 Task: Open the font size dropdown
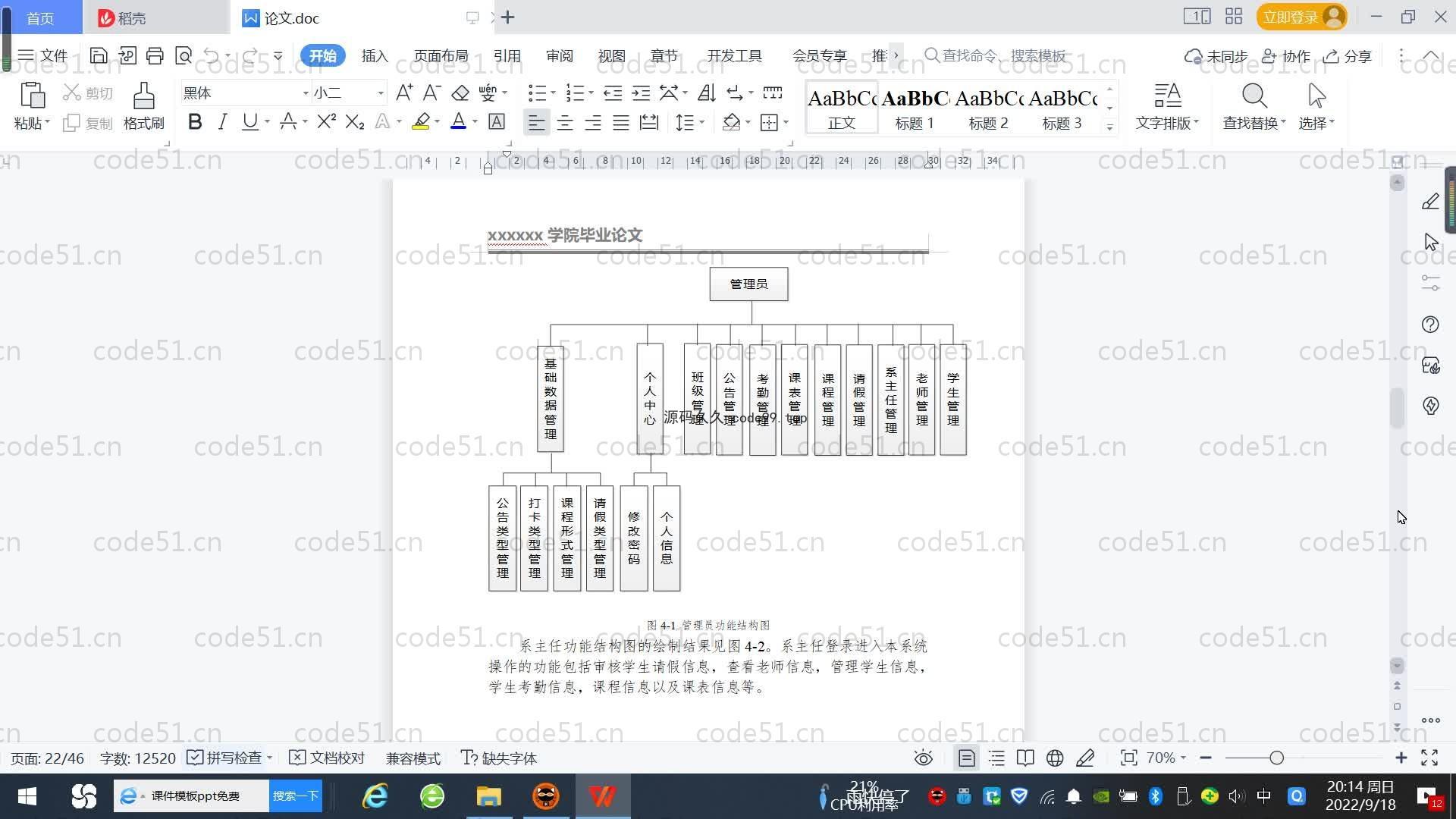[381, 93]
